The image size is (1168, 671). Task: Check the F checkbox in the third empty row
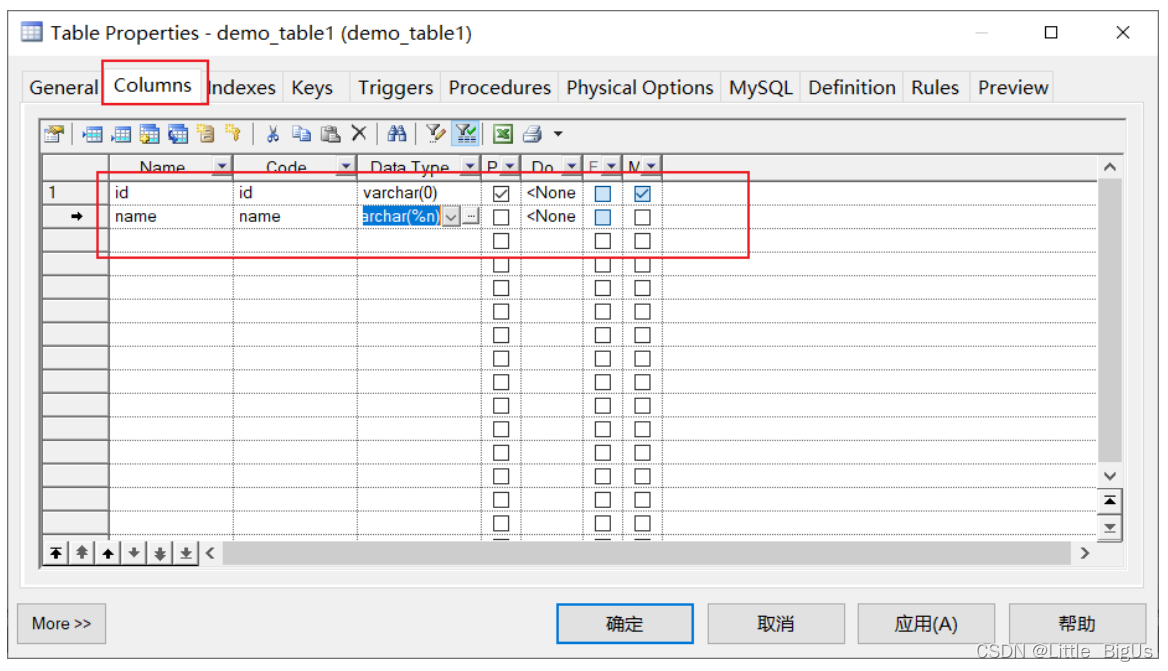pyautogui.click(x=603, y=241)
